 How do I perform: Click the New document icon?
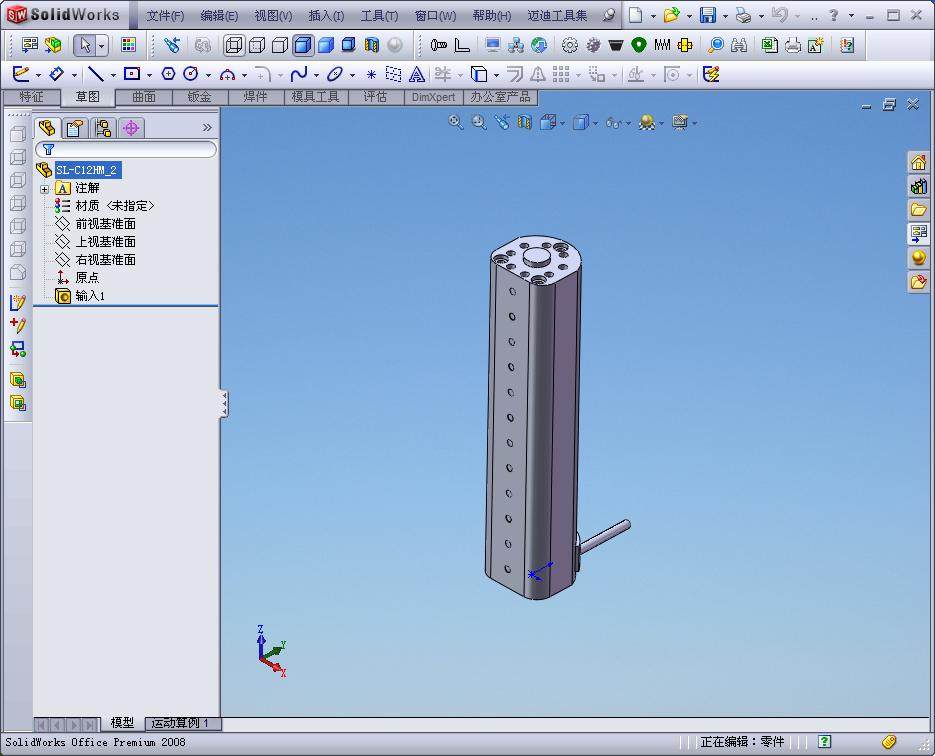click(x=636, y=15)
